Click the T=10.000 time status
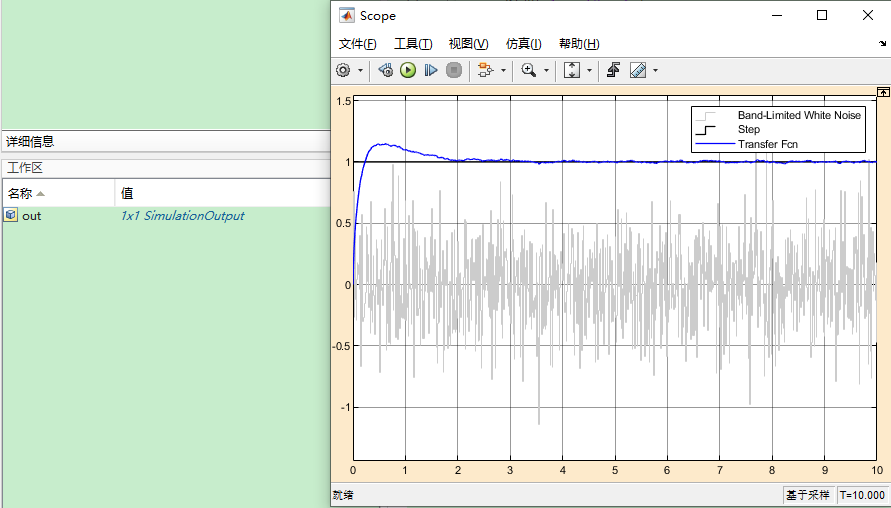This screenshot has width=891, height=508. coord(863,495)
